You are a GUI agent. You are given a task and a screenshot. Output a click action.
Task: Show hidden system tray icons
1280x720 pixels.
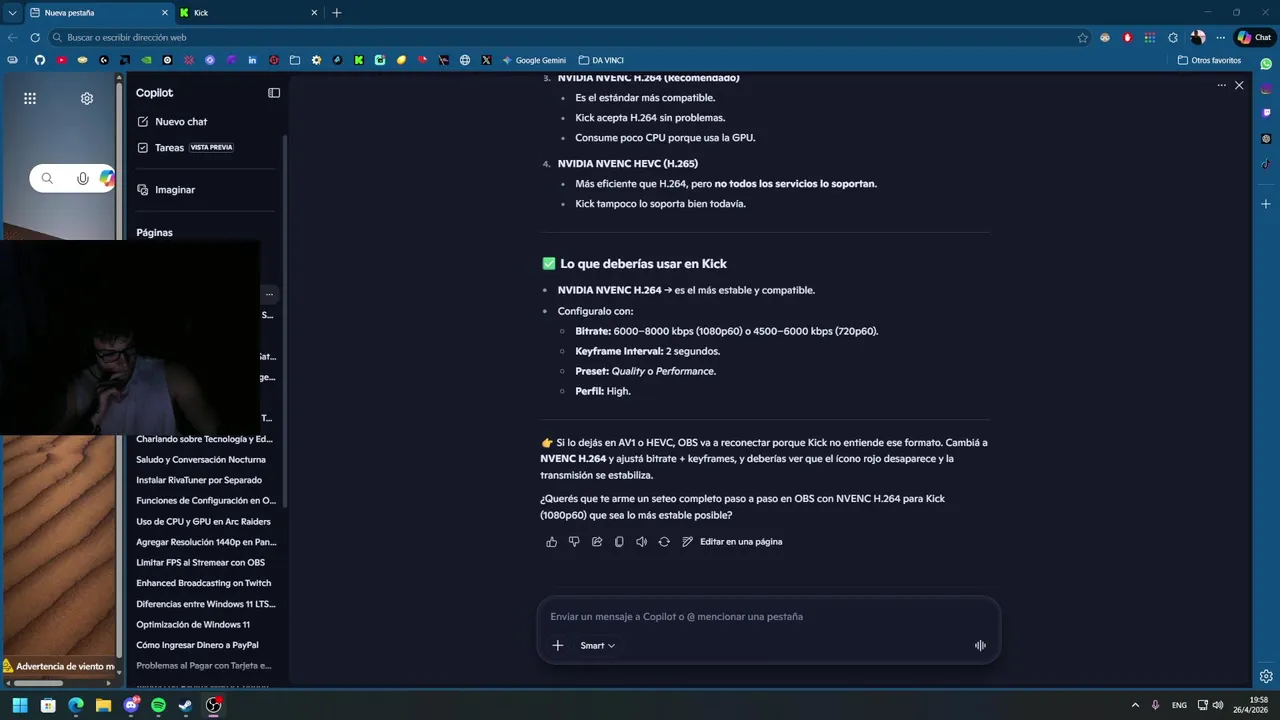[1135, 705]
